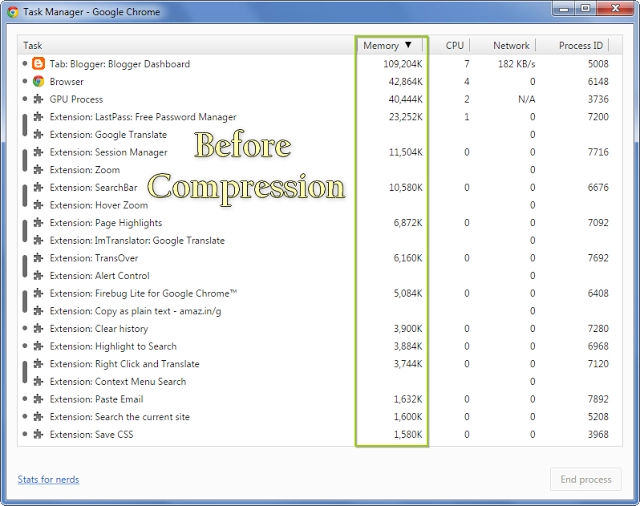Select Extension: Search the current site row
640x506 pixels.
pyautogui.click(x=320, y=417)
